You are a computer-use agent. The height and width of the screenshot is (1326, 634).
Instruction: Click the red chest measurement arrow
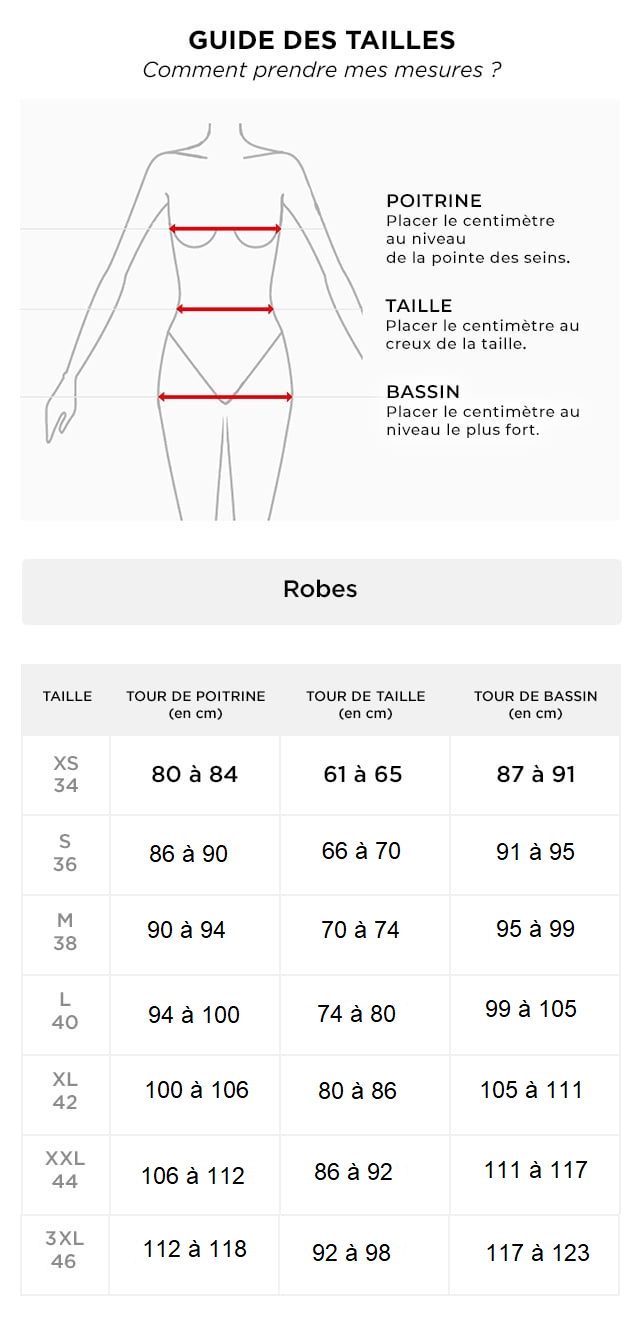[x=225, y=229]
